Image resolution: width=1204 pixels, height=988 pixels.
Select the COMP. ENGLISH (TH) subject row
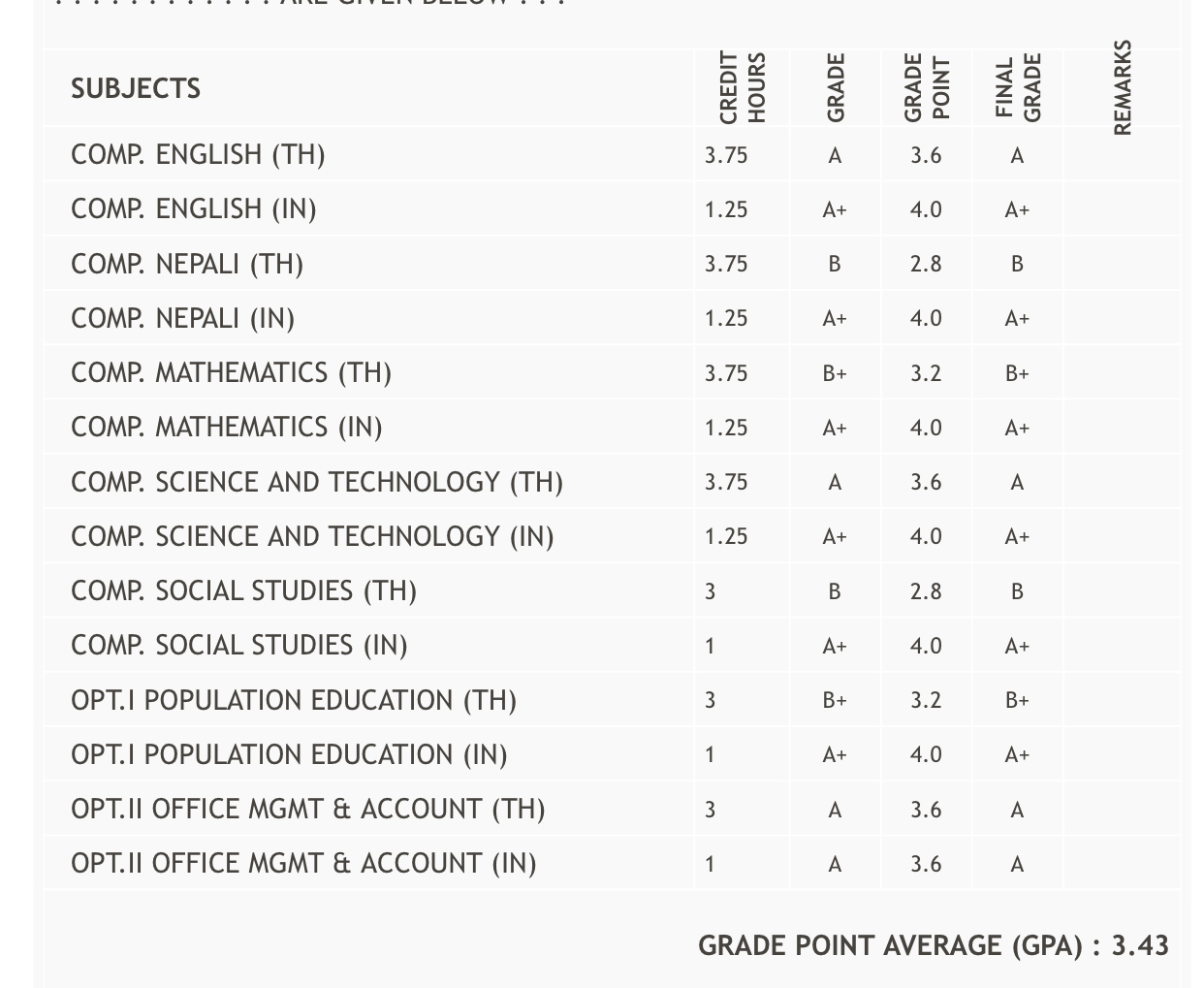pos(198,155)
